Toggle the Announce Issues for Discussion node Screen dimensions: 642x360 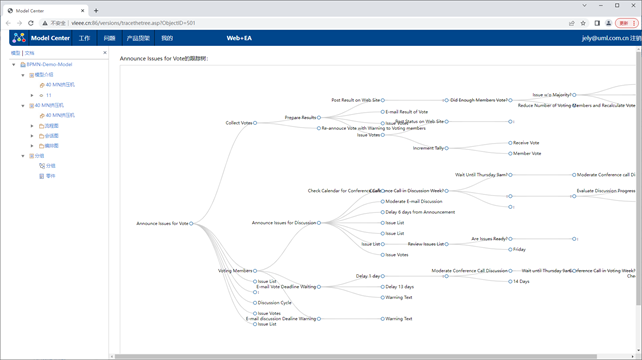click(x=319, y=223)
